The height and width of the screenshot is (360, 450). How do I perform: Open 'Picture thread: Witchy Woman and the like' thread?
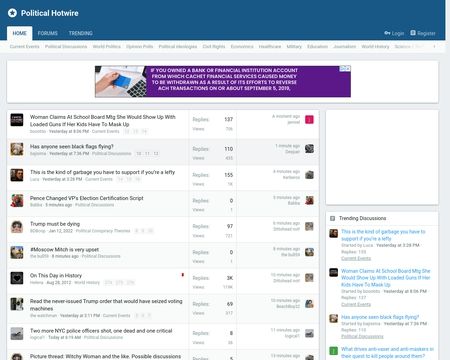(x=105, y=356)
